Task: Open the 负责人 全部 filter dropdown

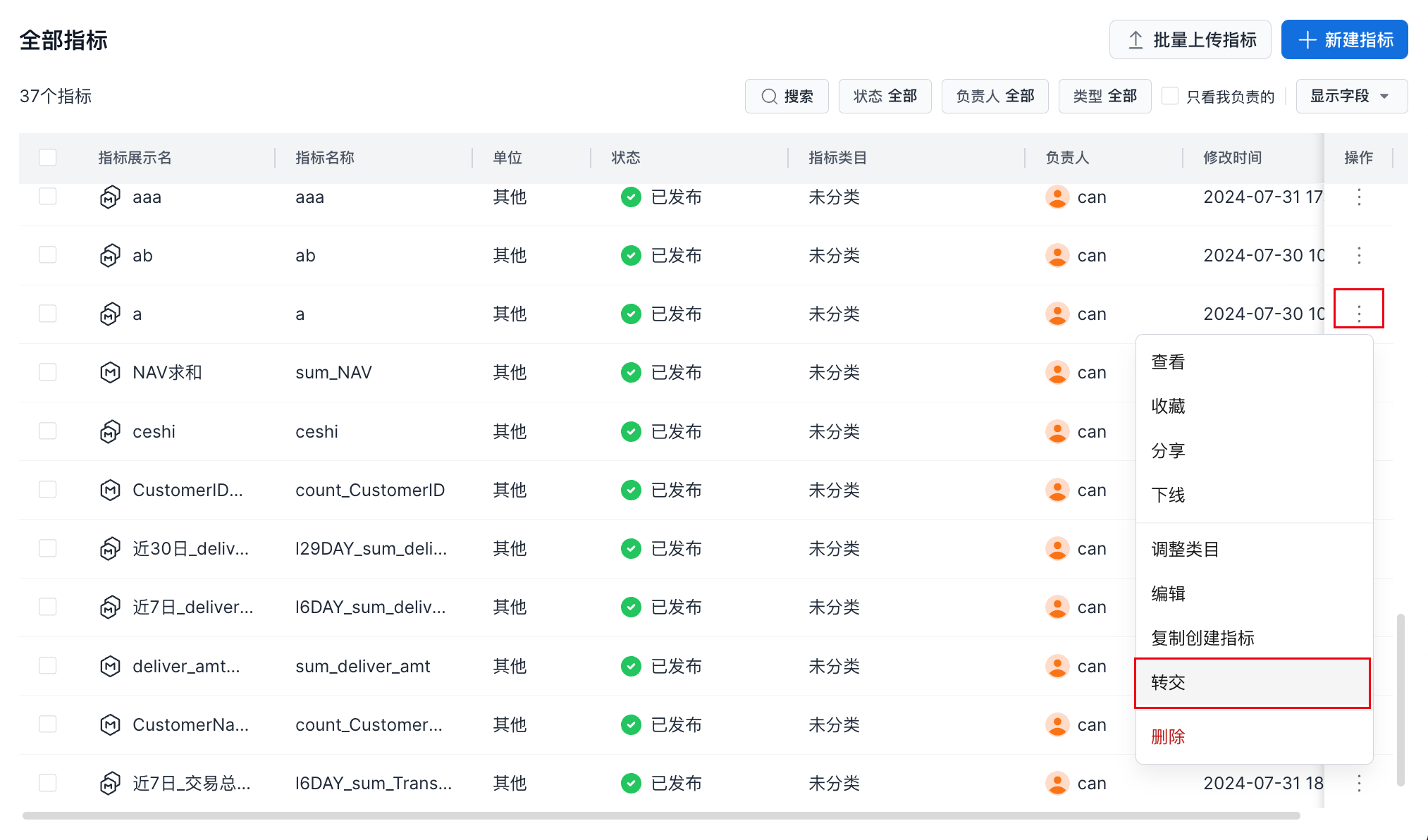Action: [x=995, y=96]
